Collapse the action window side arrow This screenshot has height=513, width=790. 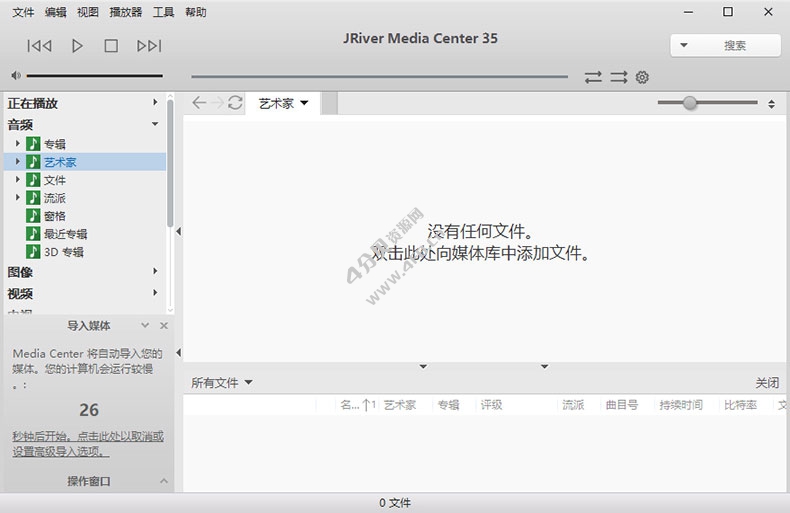(x=178, y=353)
